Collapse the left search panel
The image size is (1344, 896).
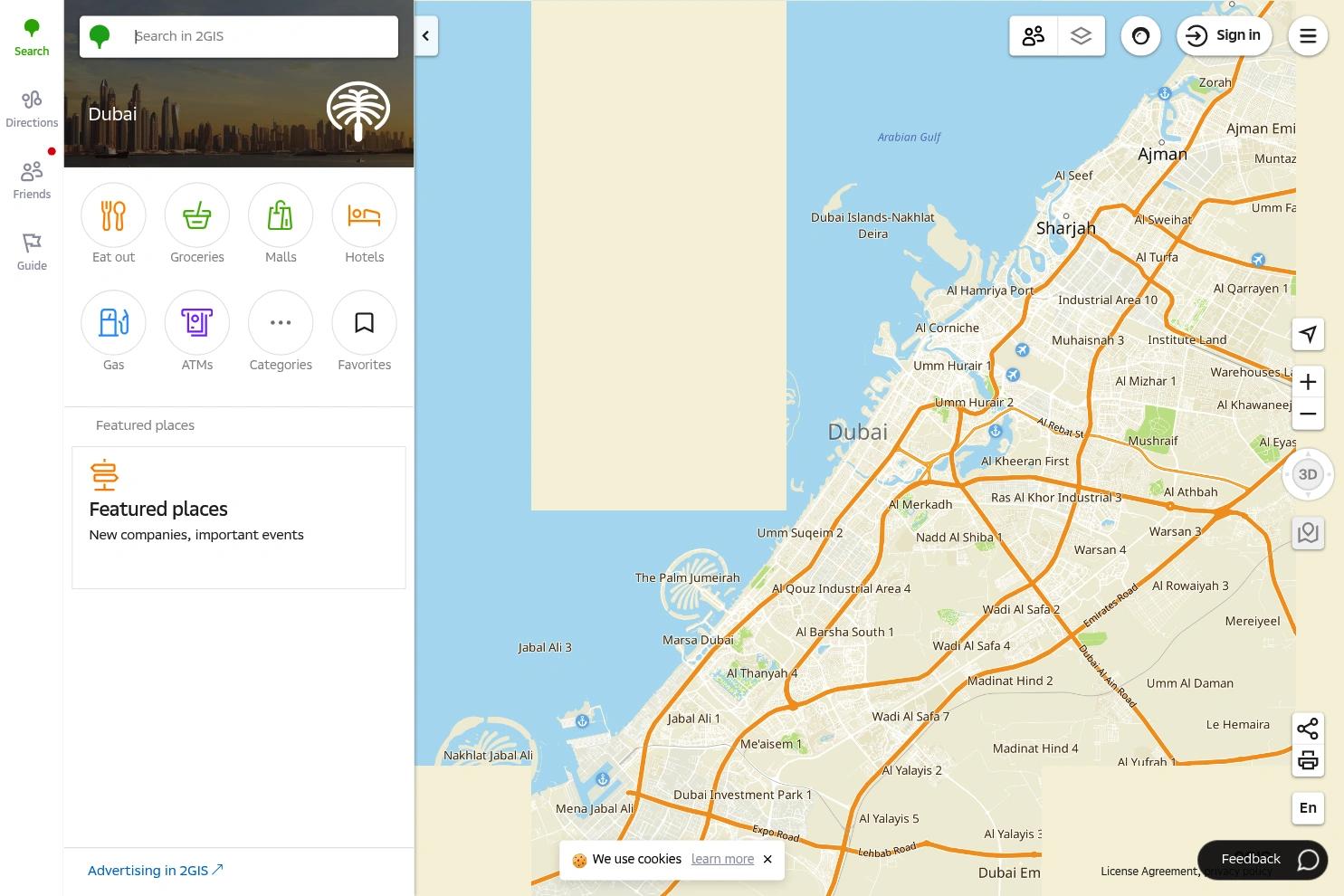(425, 35)
